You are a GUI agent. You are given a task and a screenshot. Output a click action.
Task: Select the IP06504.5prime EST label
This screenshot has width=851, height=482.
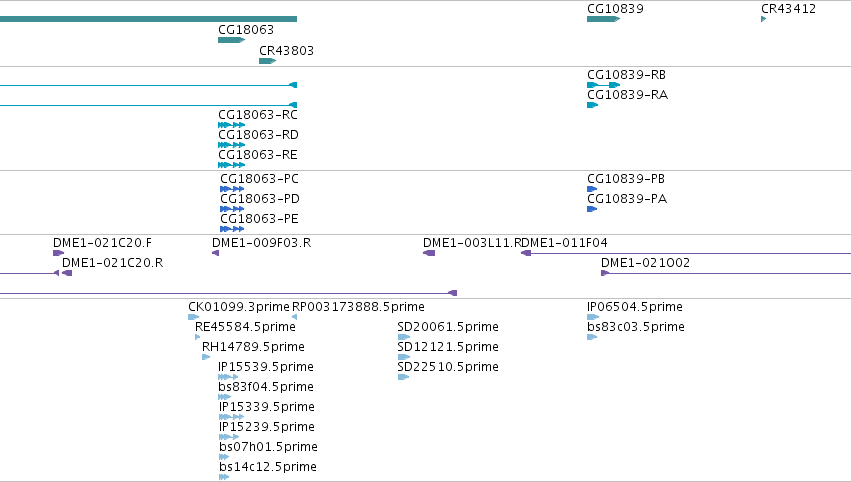(634, 307)
